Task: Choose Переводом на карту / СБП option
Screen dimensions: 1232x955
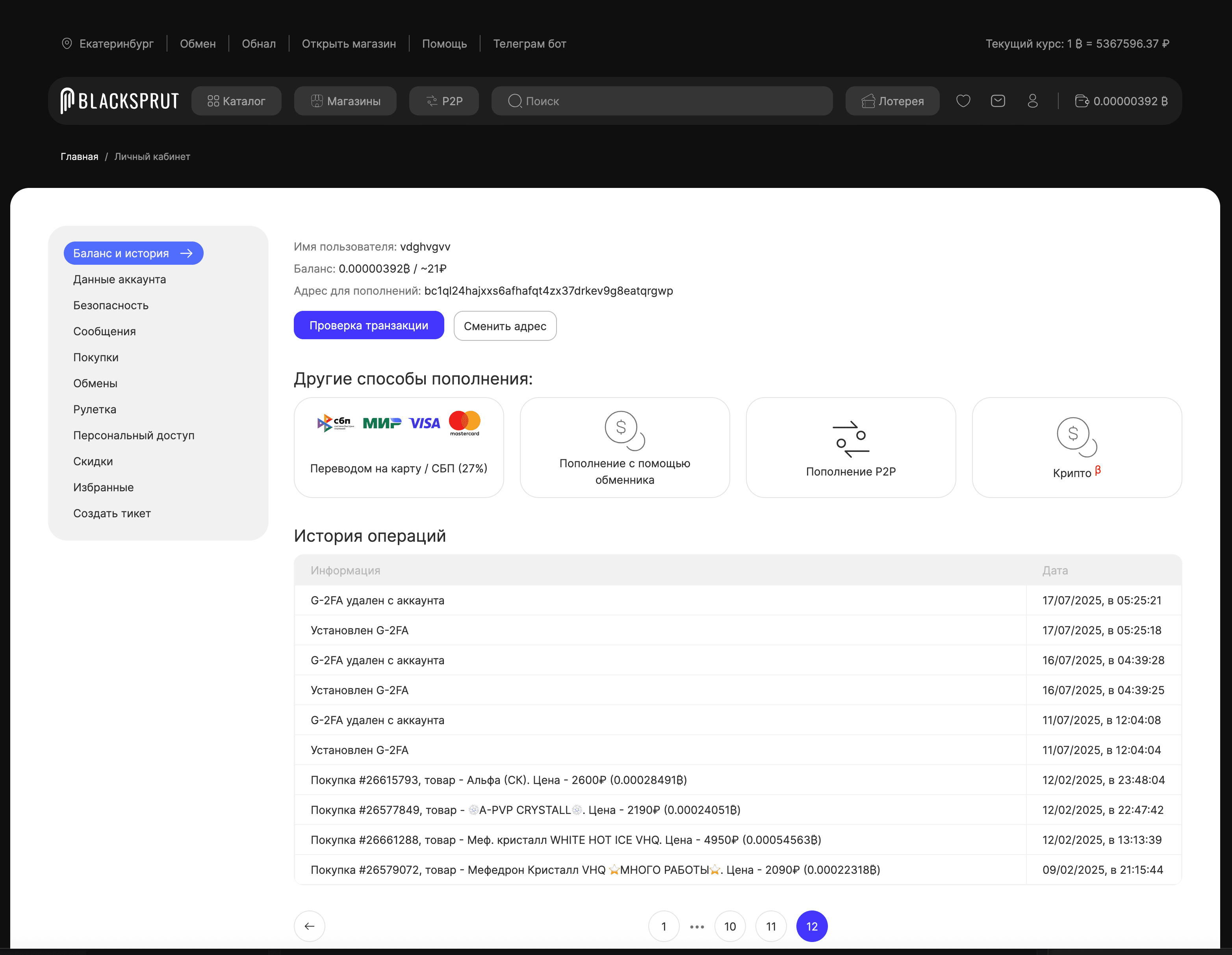Action: click(398, 447)
